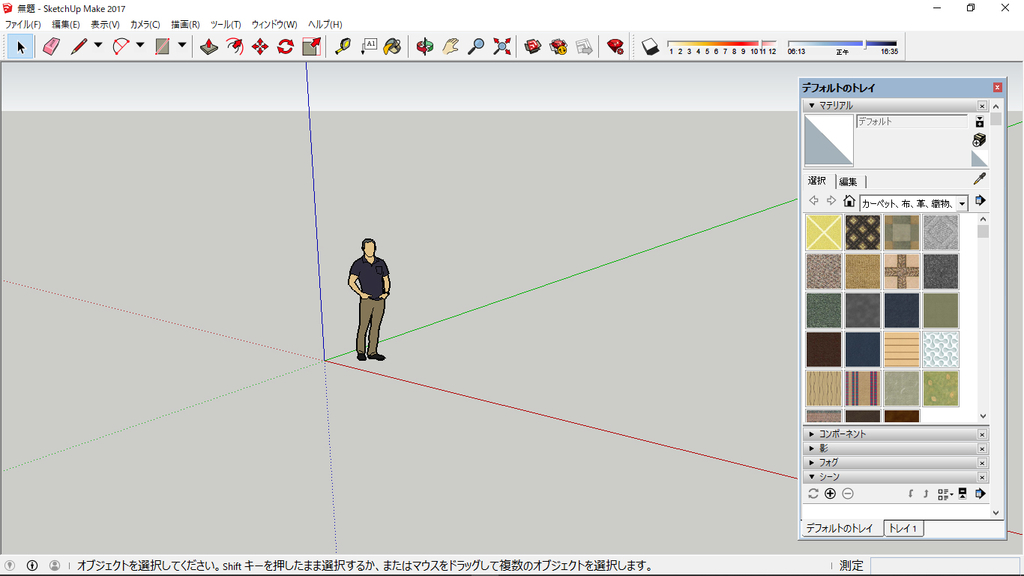
Task: Expand the 影 shadows panel
Action: point(812,449)
